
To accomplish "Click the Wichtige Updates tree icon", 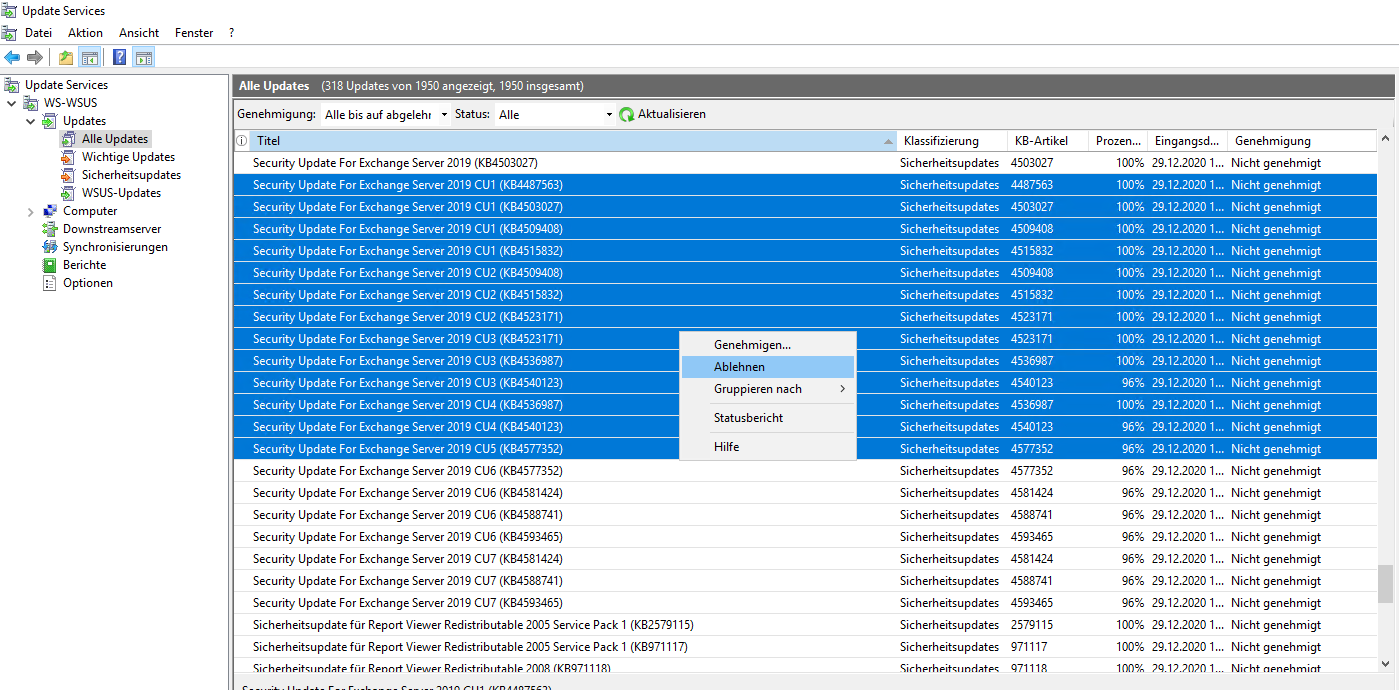I will tap(69, 157).
